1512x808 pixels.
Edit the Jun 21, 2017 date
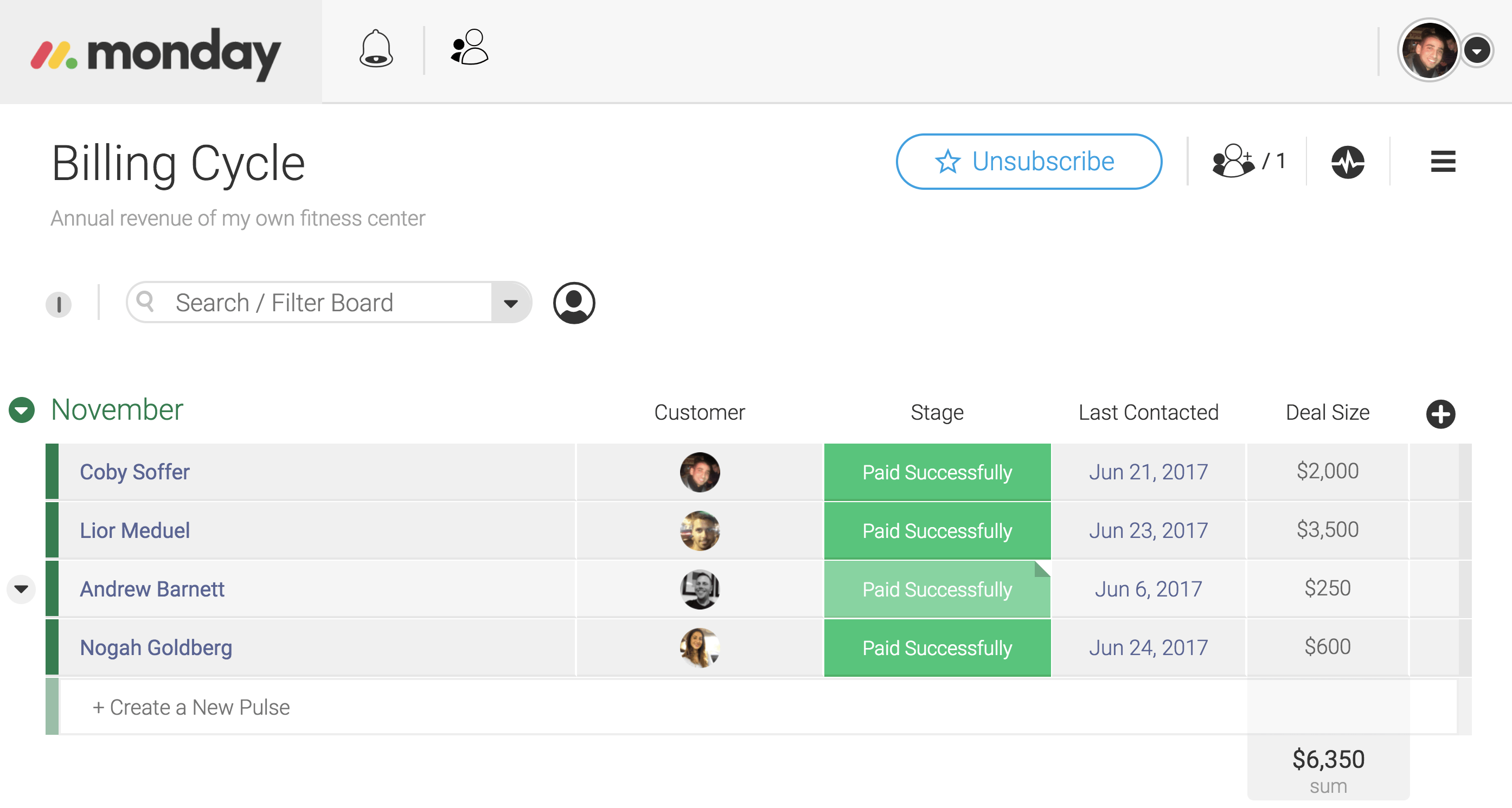click(1148, 472)
